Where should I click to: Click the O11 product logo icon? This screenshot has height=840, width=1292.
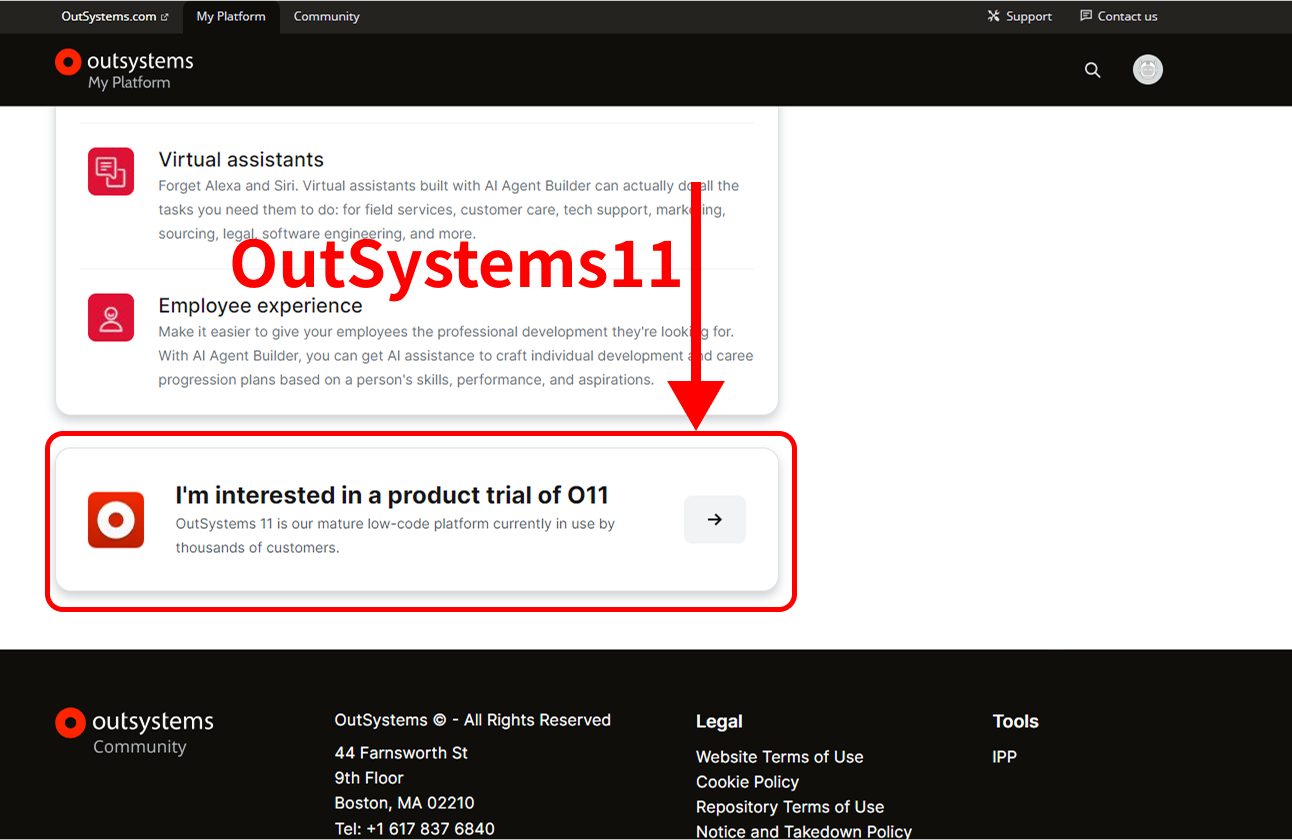[x=116, y=520]
